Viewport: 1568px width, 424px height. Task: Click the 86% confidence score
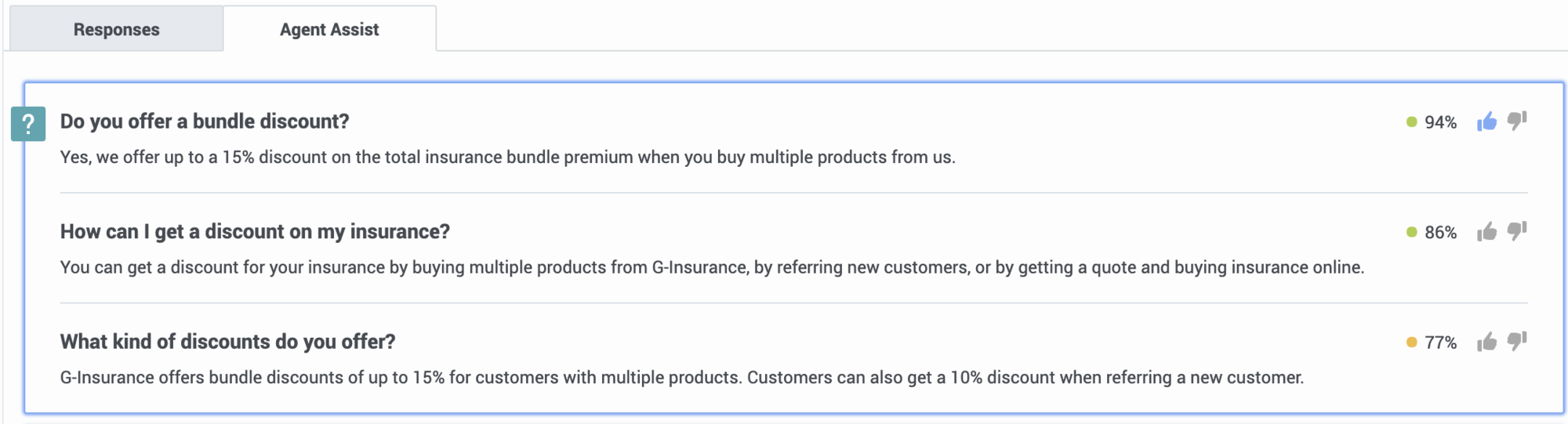tap(1440, 233)
